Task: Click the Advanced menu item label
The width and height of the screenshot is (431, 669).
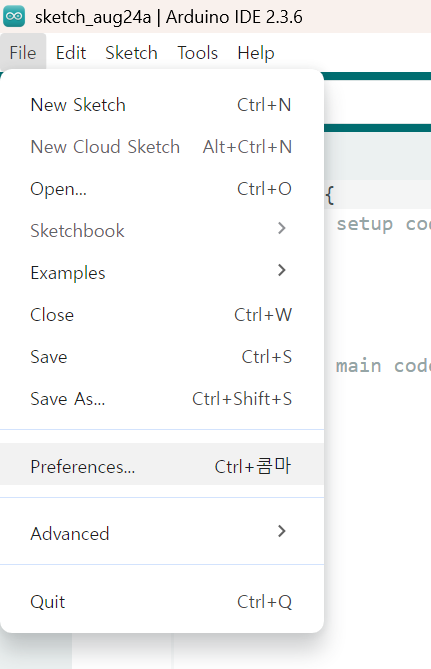Action: [70, 534]
